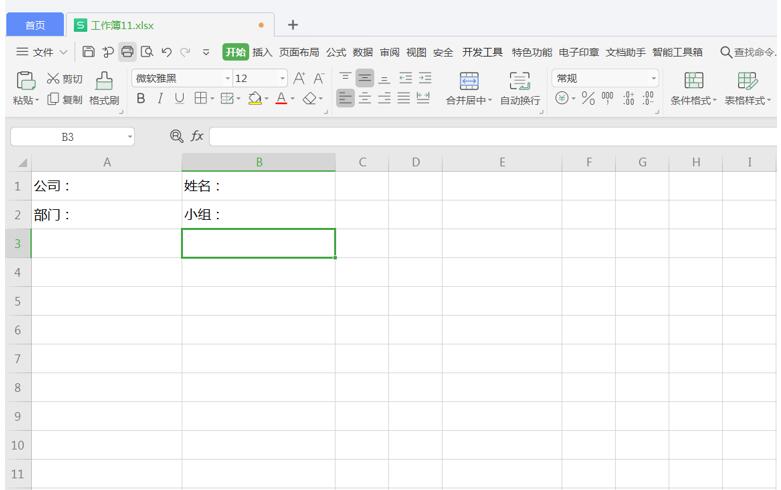
Task: Open the 插入 (Insert) ribbon tab
Action: [262, 52]
